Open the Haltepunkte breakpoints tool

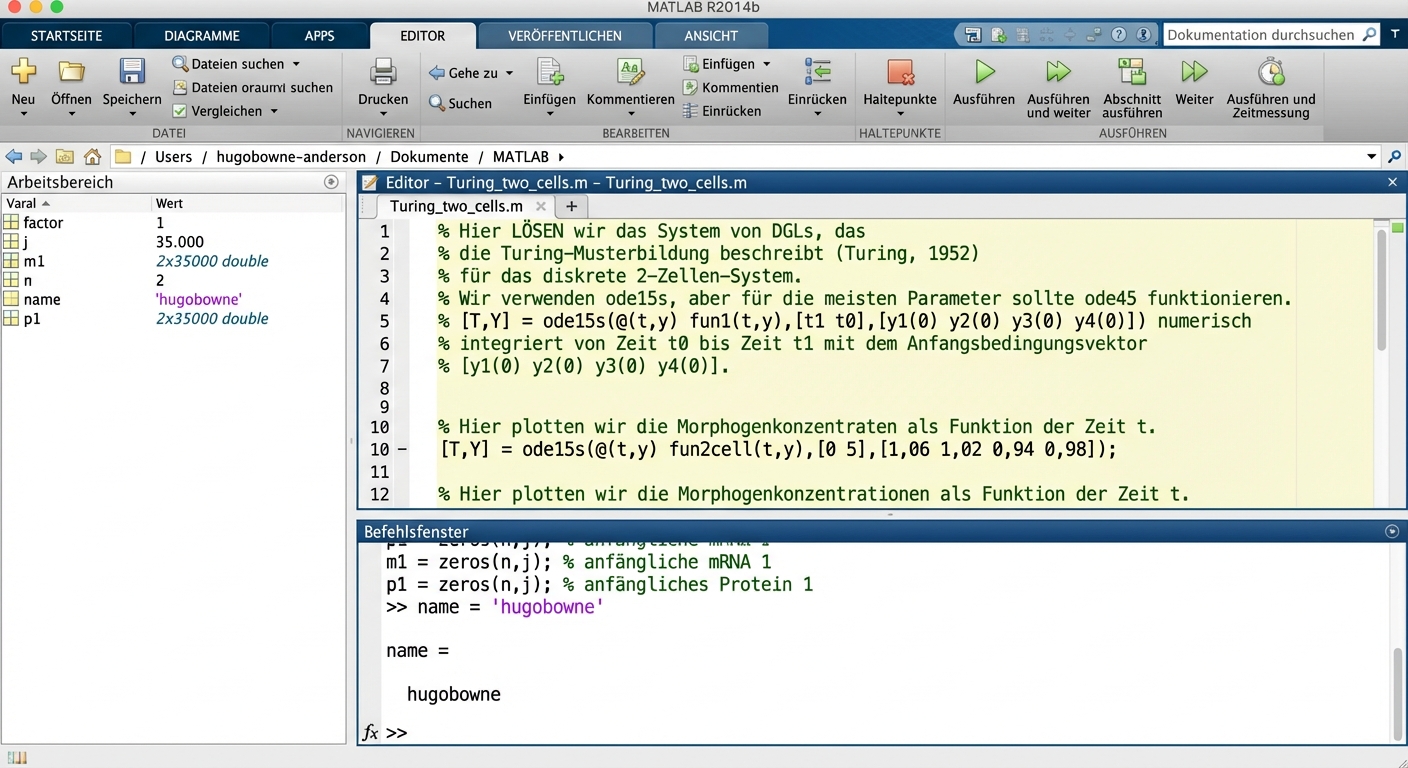coord(900,73)
